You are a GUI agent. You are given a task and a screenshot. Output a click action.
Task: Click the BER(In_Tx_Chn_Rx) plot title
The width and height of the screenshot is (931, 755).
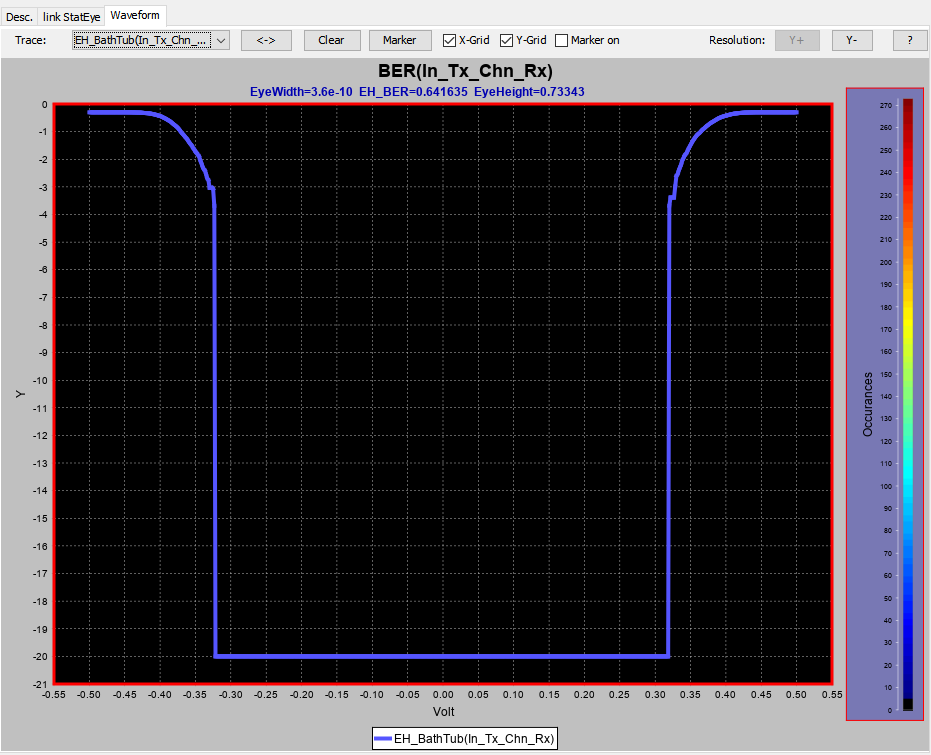465,72
